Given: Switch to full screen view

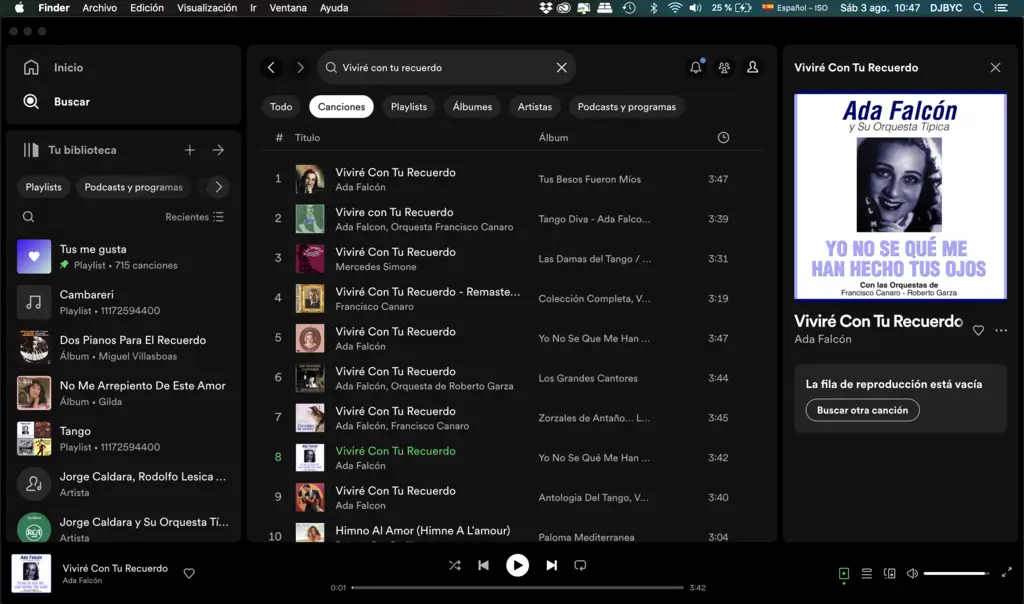Looking at the screenshot, I should click(x=1006, y=573).
